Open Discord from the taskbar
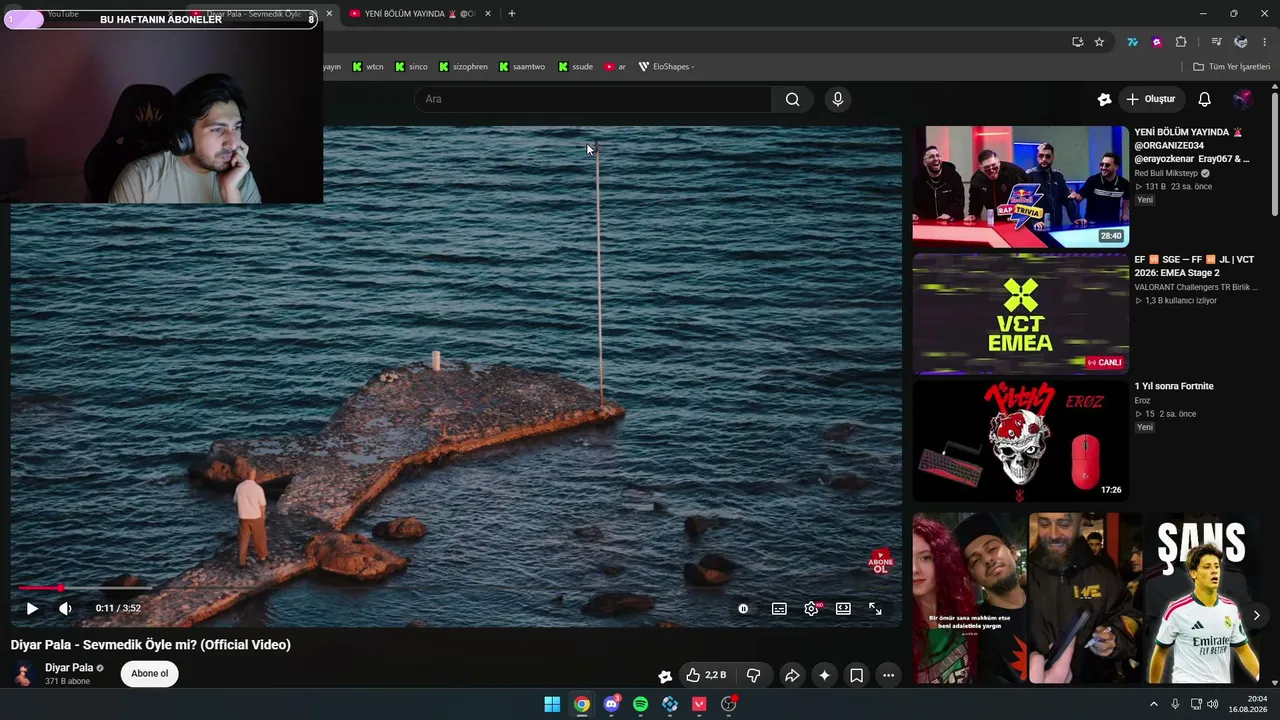The height and width of the screenshot is (720, 1280). click(x=611, y=704)
